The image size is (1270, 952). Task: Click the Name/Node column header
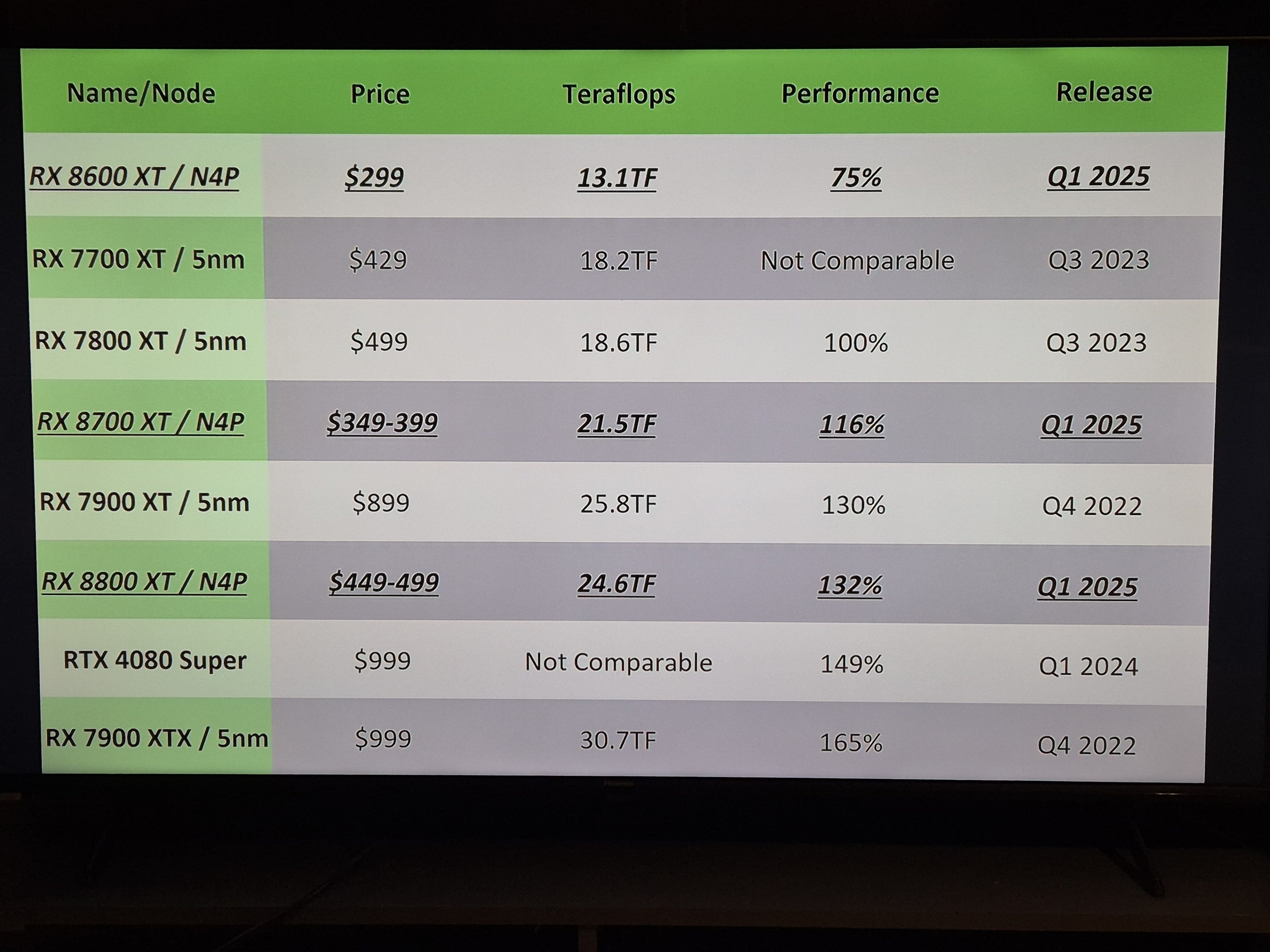click(x=141, y=93)
